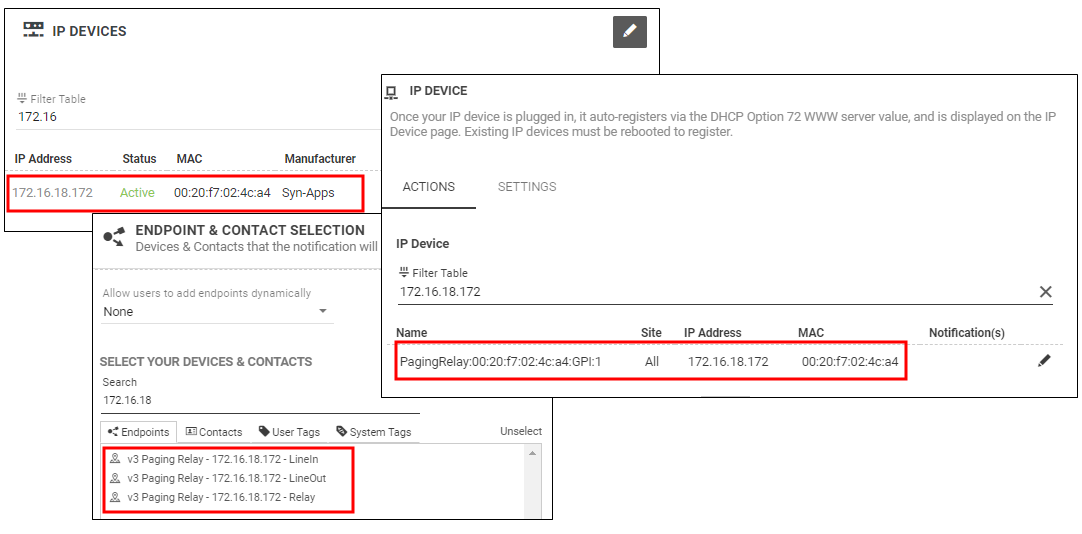Click the icon next to the Relay endpoint

pos(115,497)
